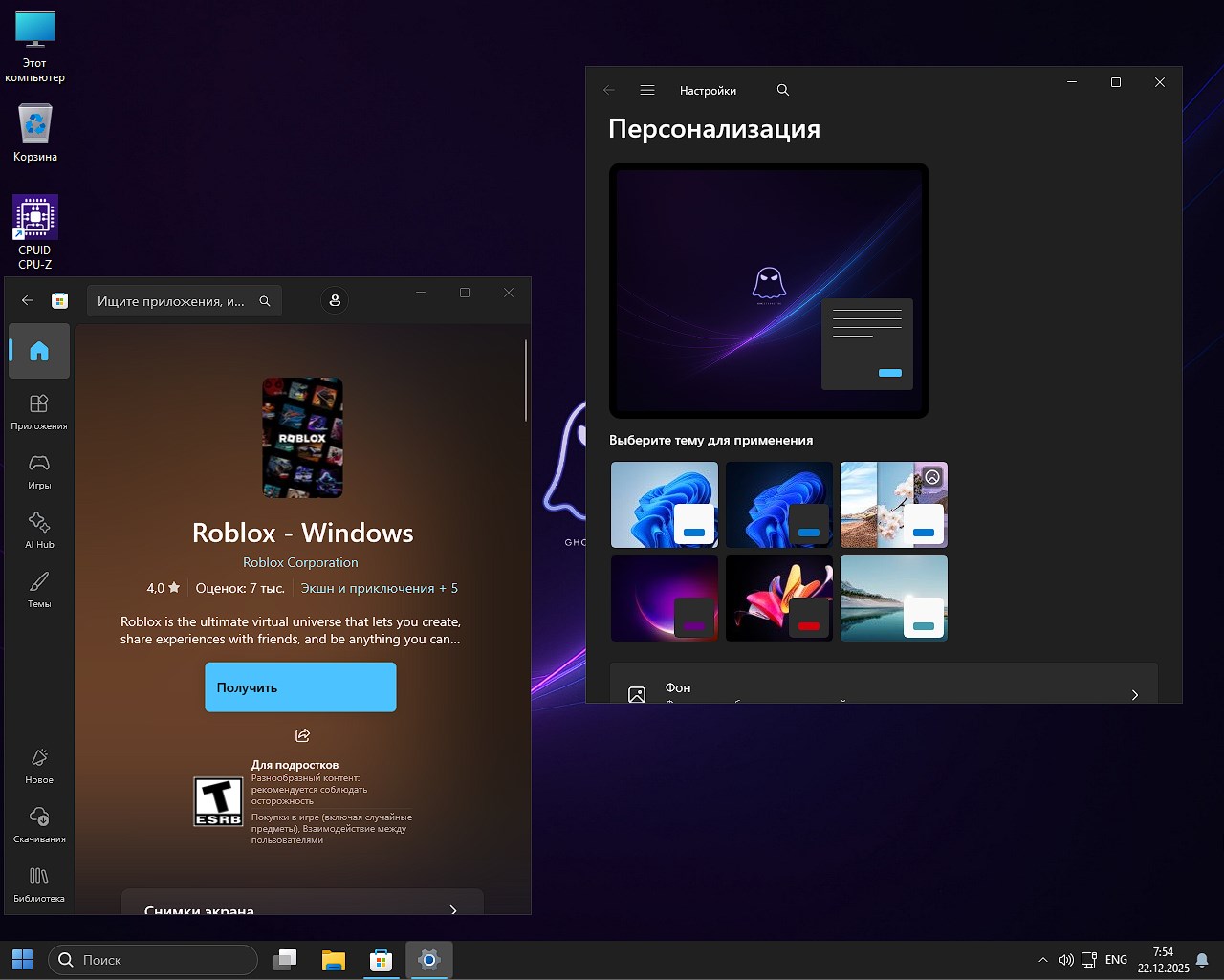Viewport: 1224px width, 980px height.
Task: Open clock and calendar flyout
Action: 1163,960
